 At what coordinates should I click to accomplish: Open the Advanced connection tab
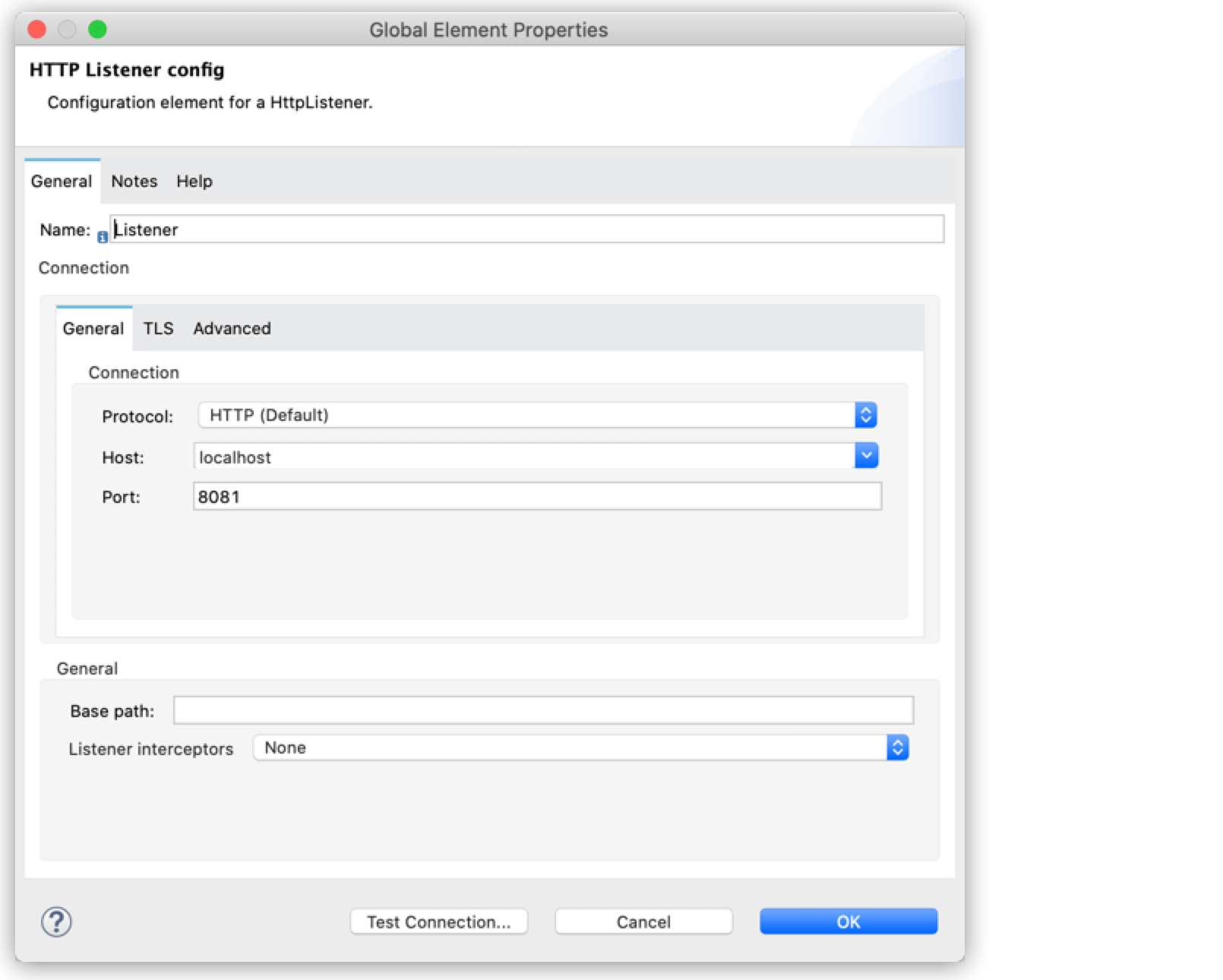[232, 328]
